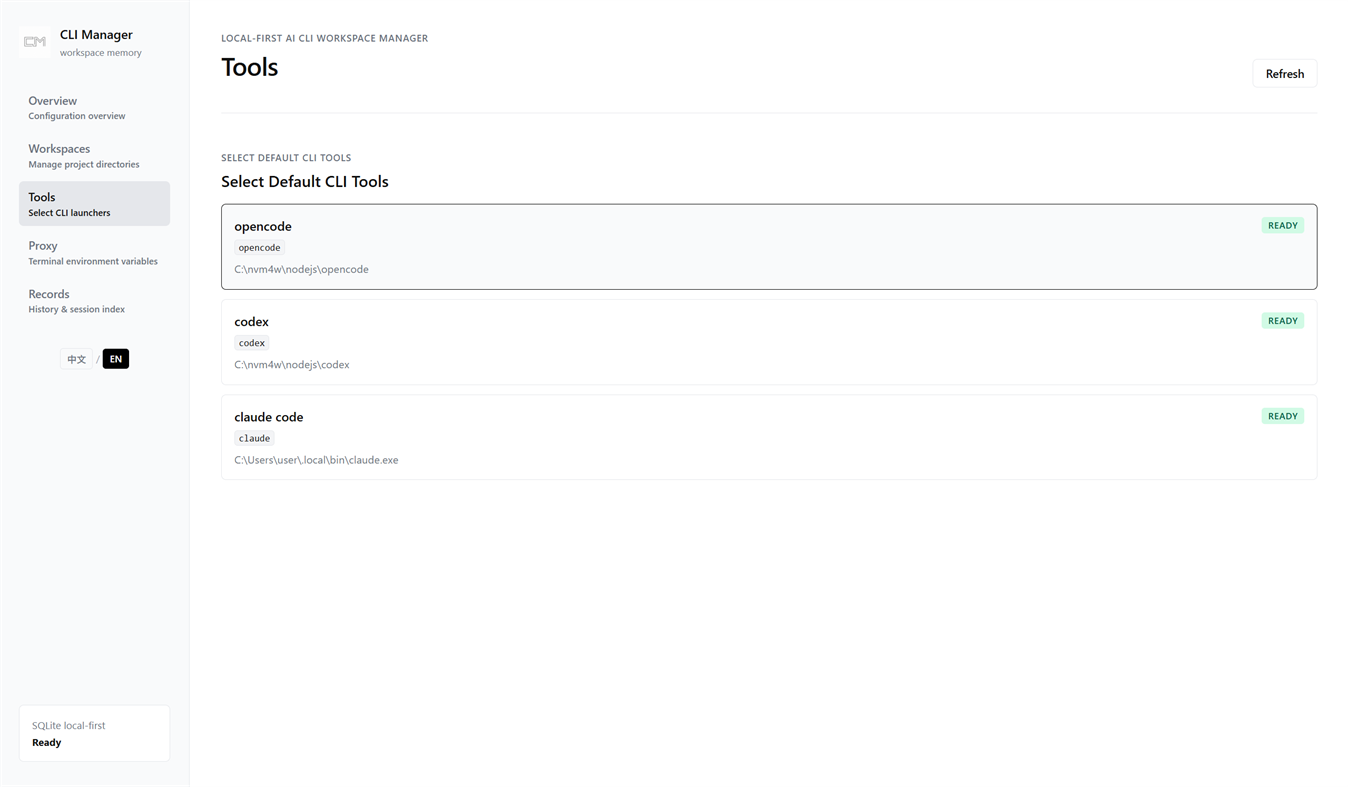Click the claude command tag
The width and height of the screenshot is (1348, 787).
254,438
